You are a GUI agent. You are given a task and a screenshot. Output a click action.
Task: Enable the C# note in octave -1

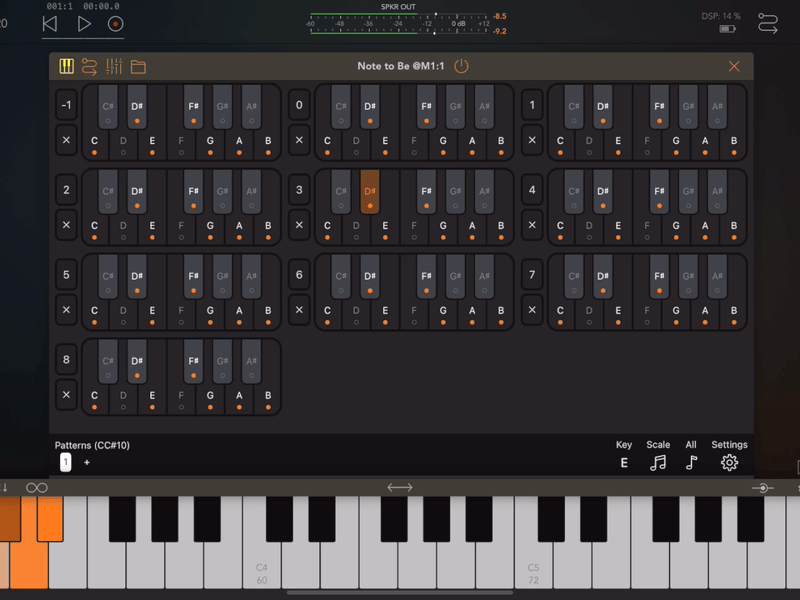106,107
